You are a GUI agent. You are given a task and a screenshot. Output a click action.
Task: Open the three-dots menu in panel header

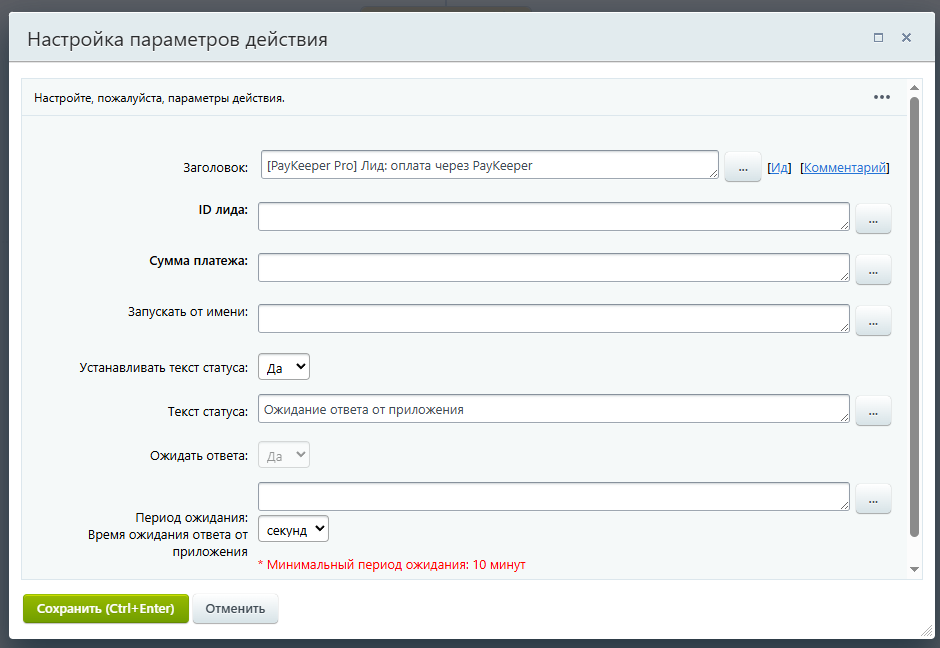click(x=881, y=98)
